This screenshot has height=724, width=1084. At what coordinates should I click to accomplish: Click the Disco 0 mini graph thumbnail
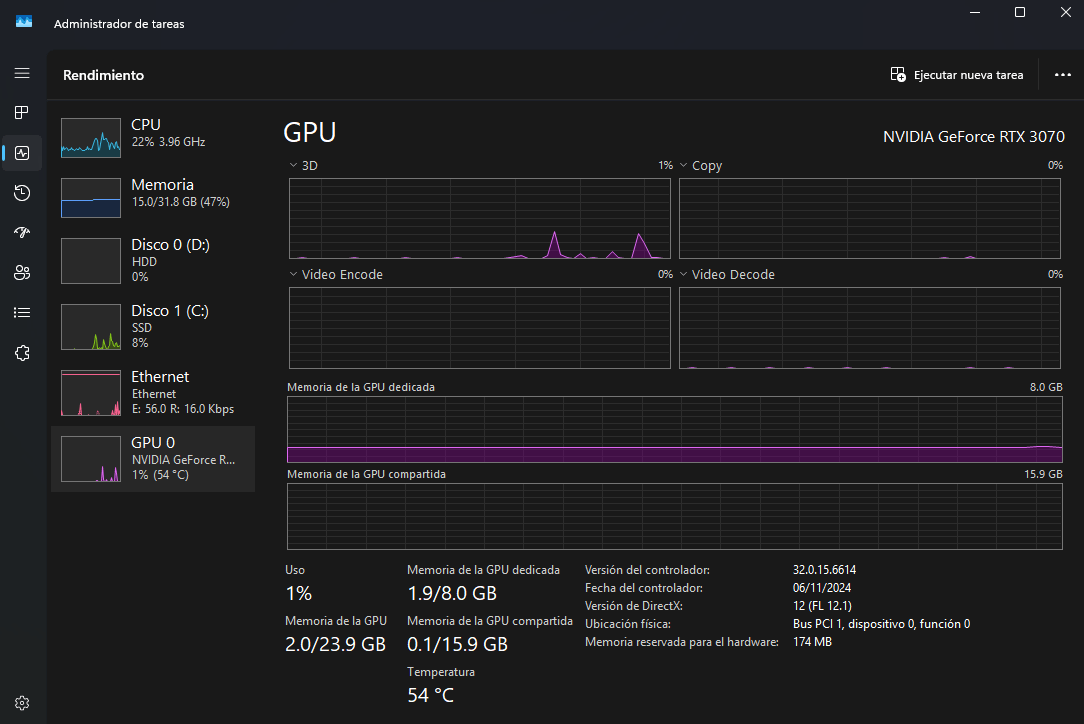point(91,261)
